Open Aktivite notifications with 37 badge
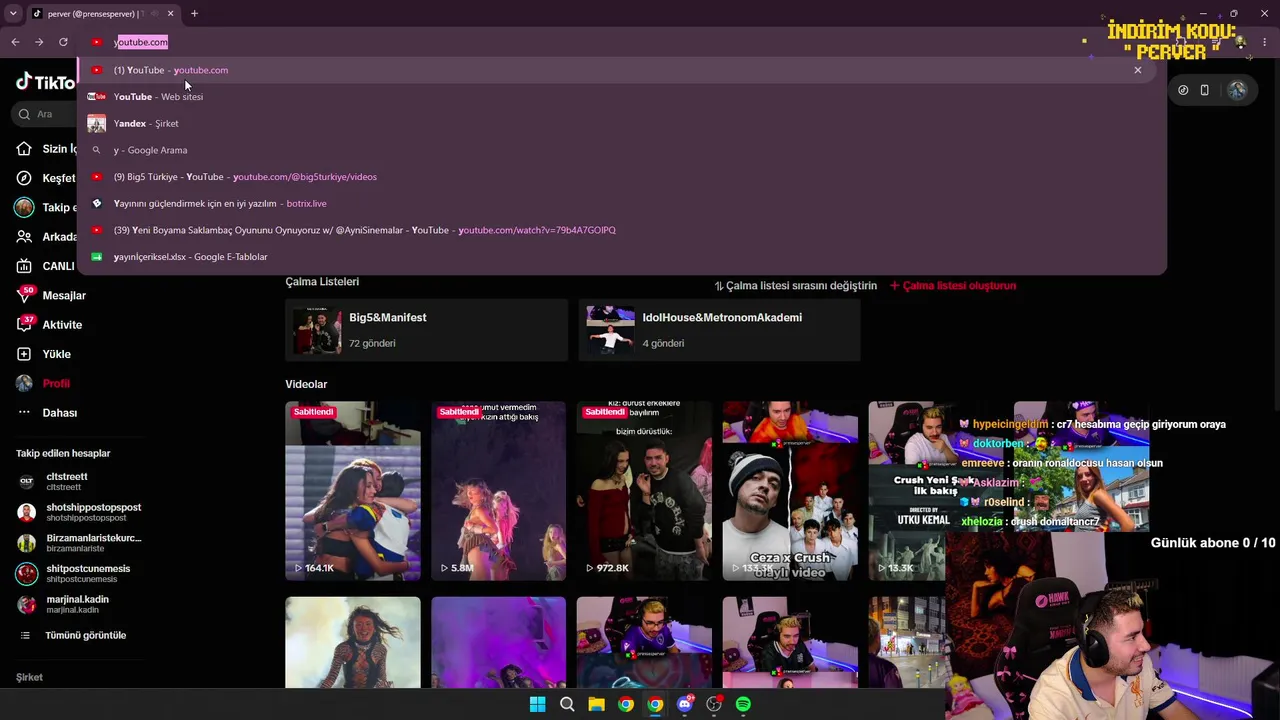 [50, 324]
